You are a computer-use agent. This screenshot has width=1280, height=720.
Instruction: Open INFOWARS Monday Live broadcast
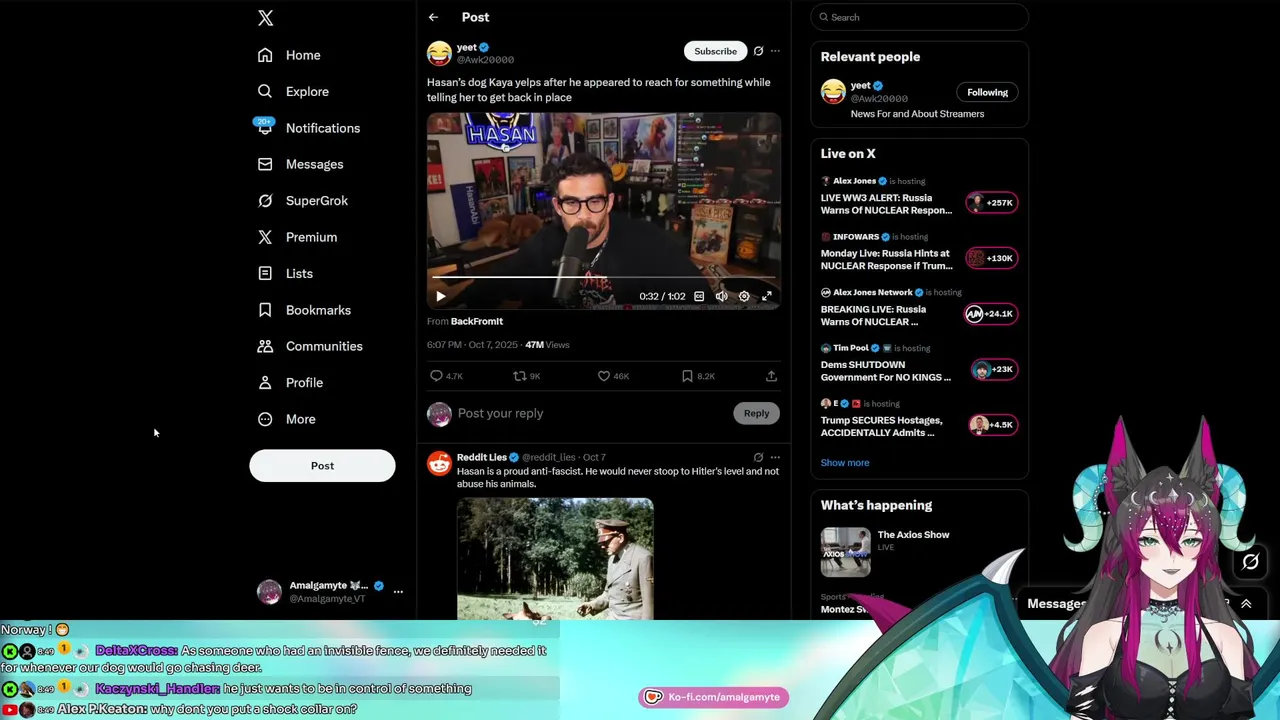point(886,260)
